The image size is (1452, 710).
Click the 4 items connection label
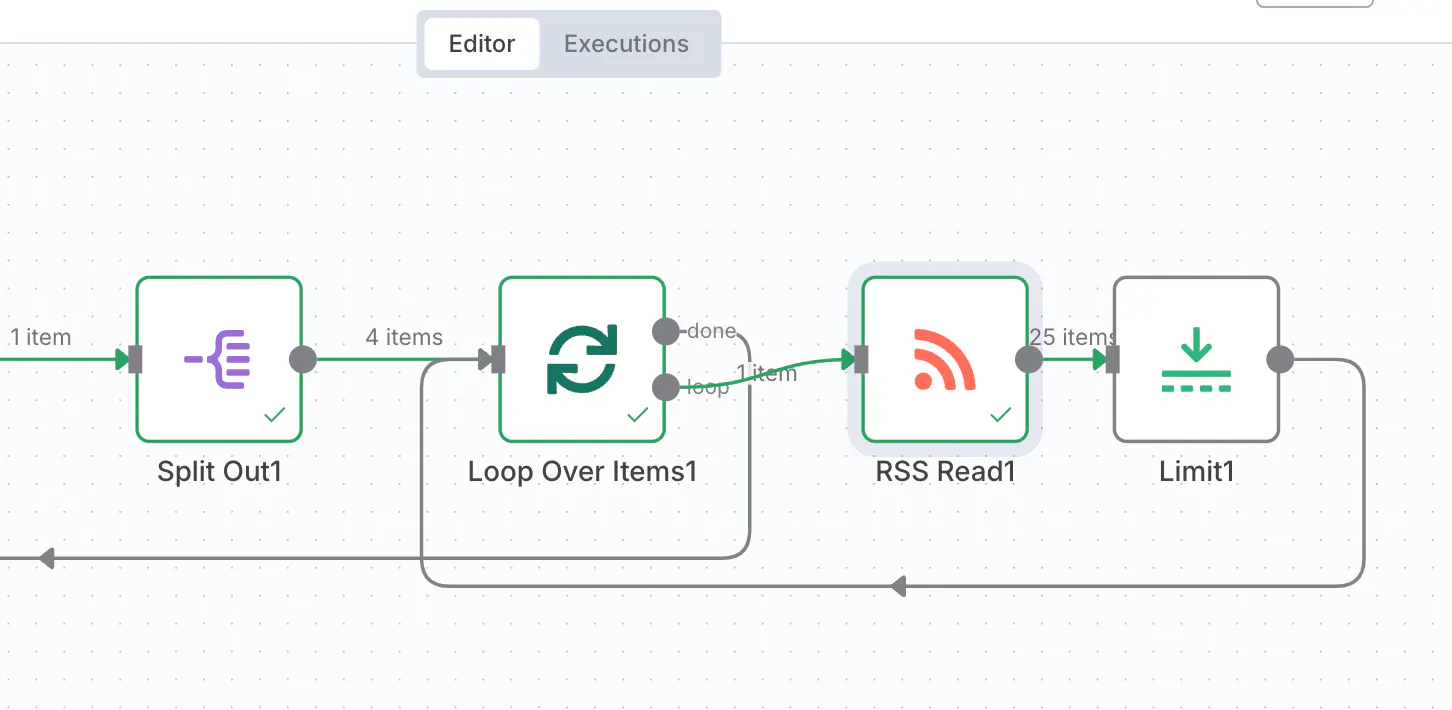pyautogui.click(x=404, y=337)
